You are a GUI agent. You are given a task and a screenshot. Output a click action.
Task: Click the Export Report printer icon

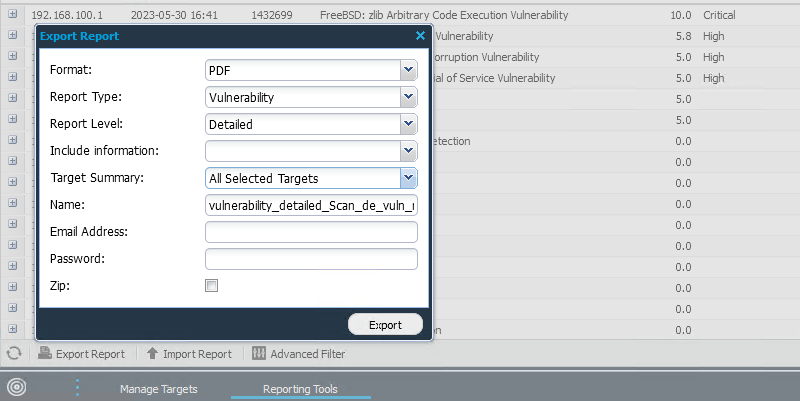pos(45,354)
